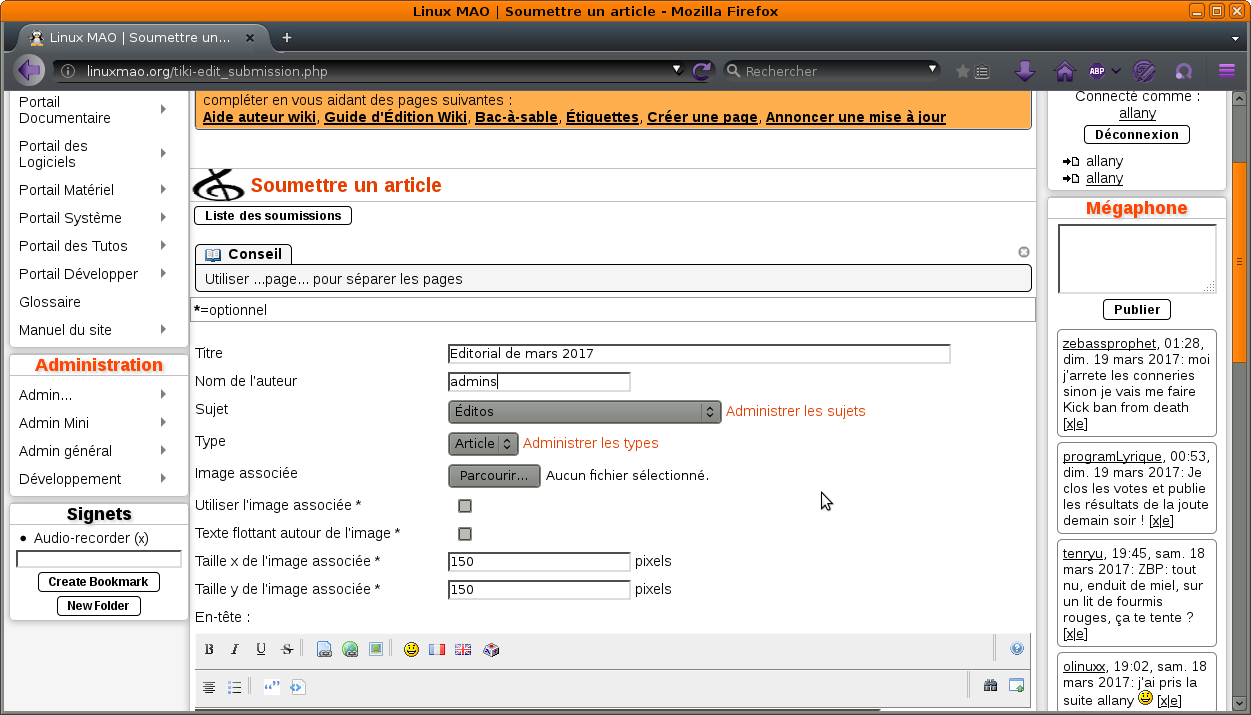
Task: Insert a code block via toolbar icon
Action: (x=297, y=687)
